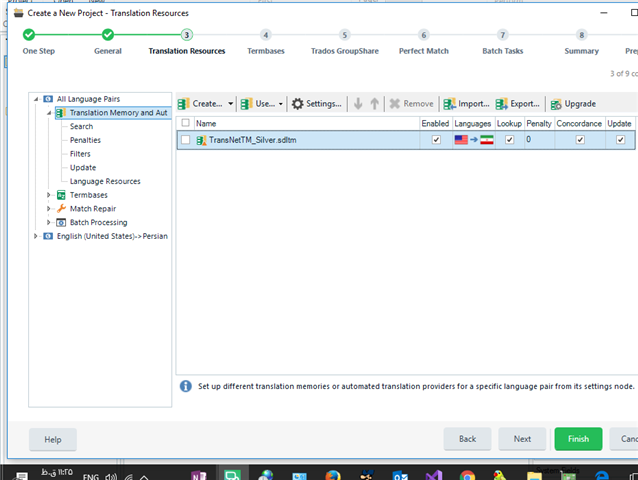Go to the Translation Resources wizard step
Image resolution: width=638 pixels, height=480 pixels.
click(187, 35)
